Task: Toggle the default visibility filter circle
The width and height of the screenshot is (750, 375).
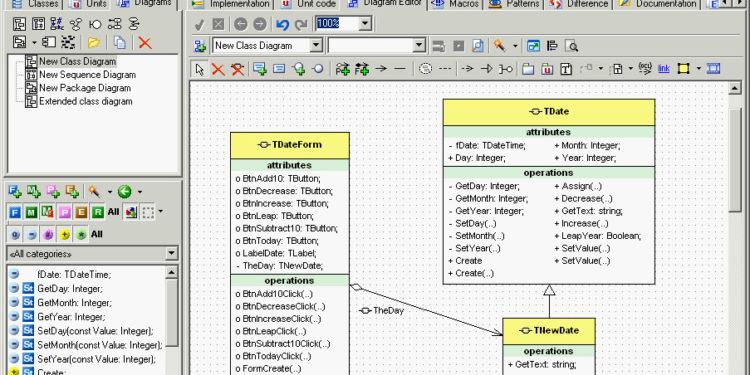Action: click(x=15, y=234)
